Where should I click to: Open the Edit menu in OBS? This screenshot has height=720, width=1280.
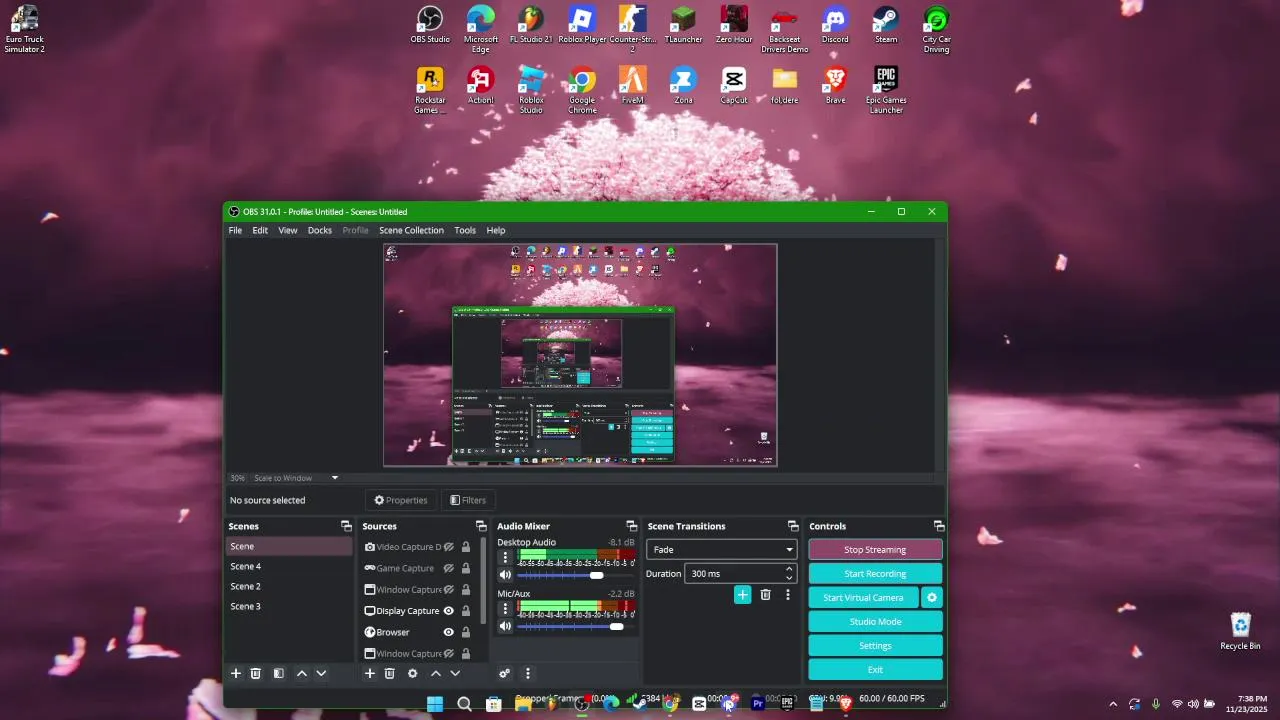coord(260,230)
